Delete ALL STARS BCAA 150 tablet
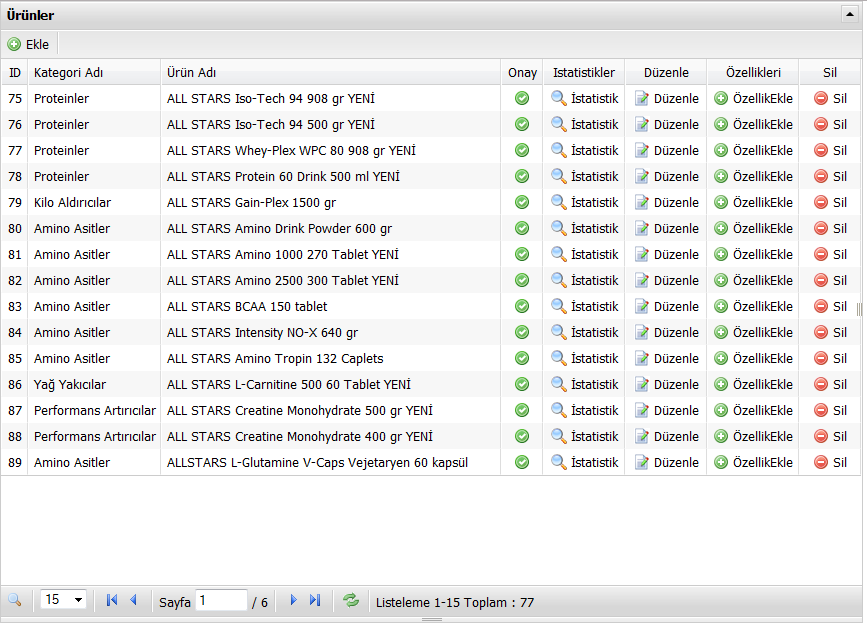This screenshot has width=867, height=624. point(831,306)
